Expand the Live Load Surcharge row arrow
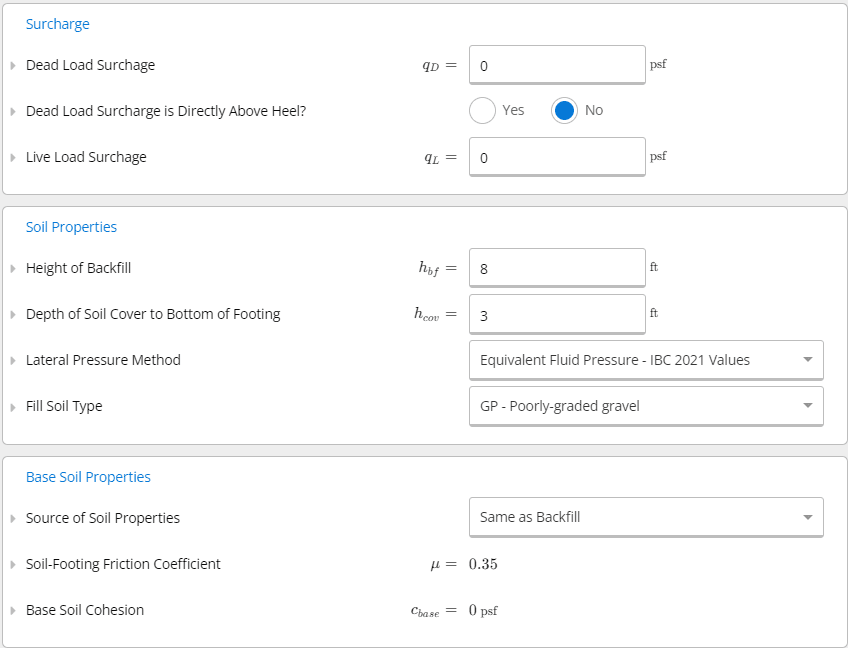This screenshot has width=848, height=648. [13, 158]
